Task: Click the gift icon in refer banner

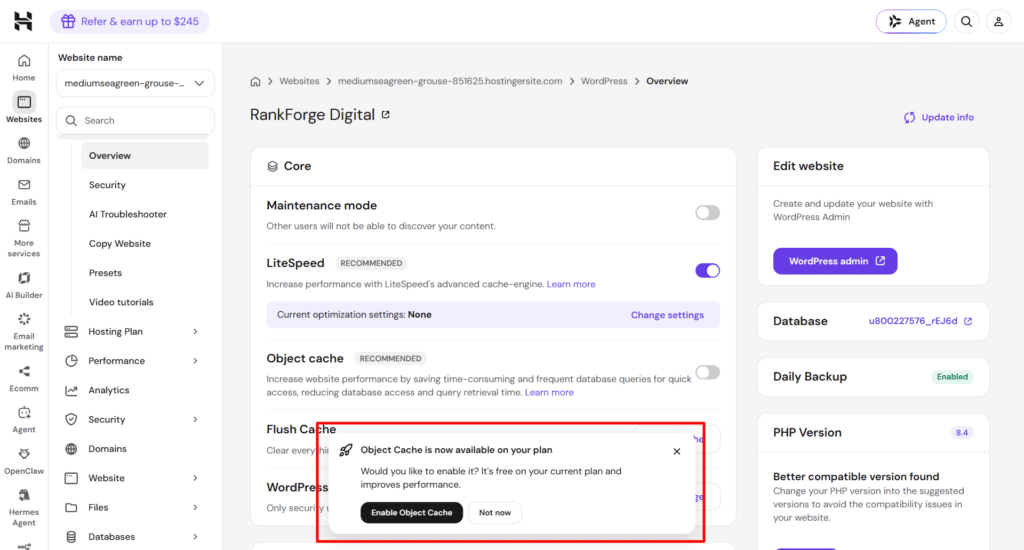Action: (x=68, y=22)
